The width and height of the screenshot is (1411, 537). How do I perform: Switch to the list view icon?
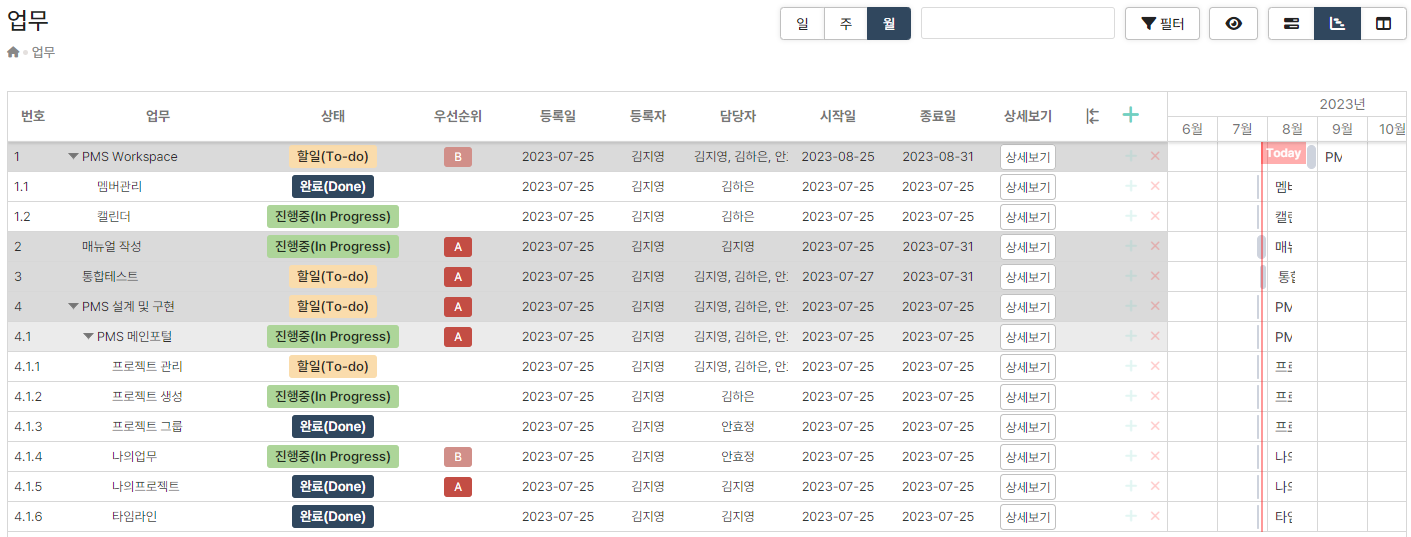[1291, 23]
